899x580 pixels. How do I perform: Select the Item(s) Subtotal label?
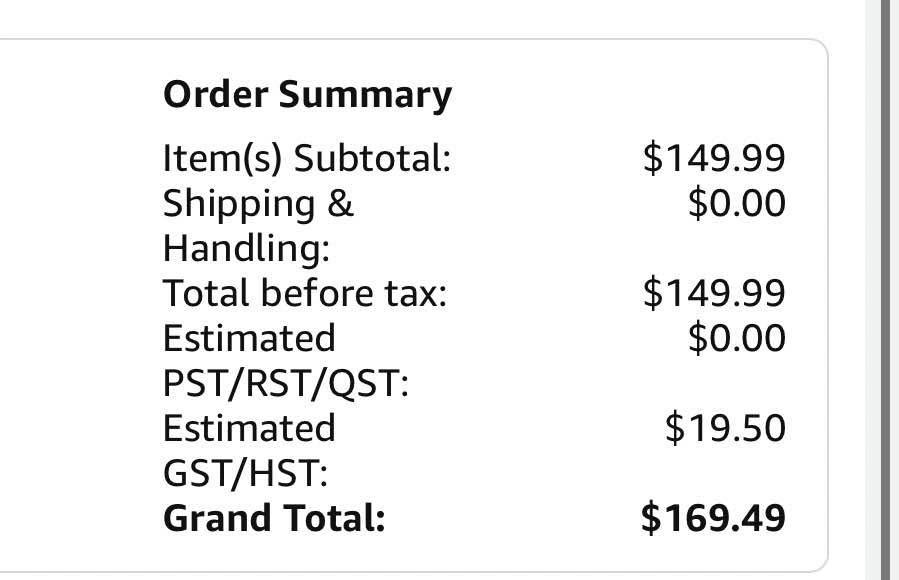tap(307, 158)
